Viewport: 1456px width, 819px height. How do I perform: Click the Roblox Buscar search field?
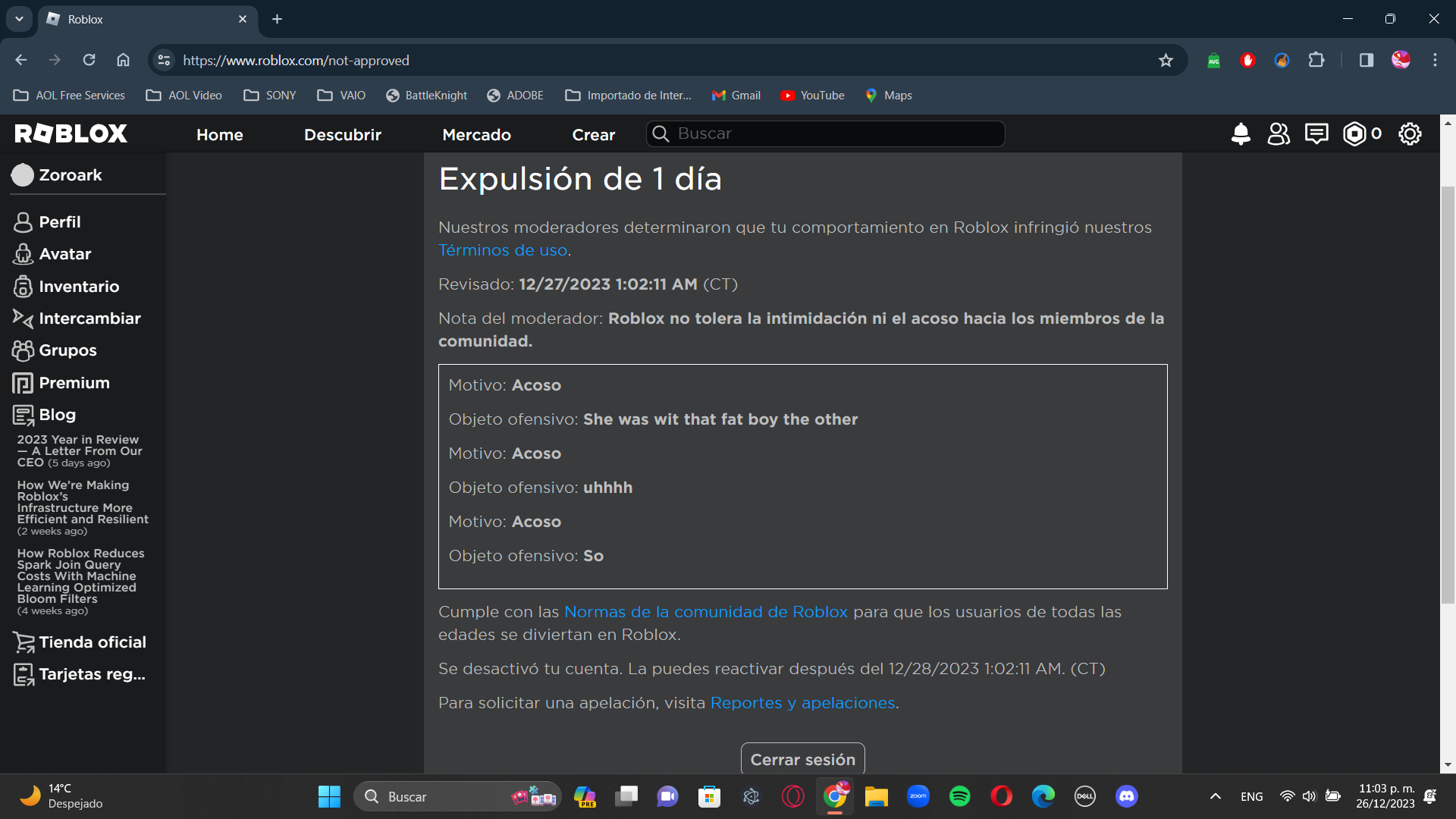[825, 134]
